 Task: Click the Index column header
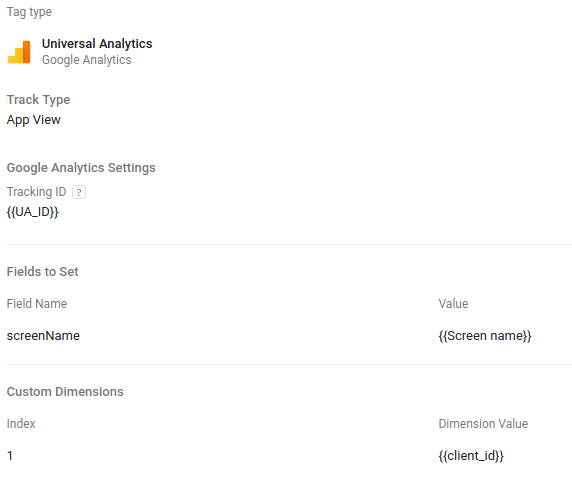pos(21,424)
